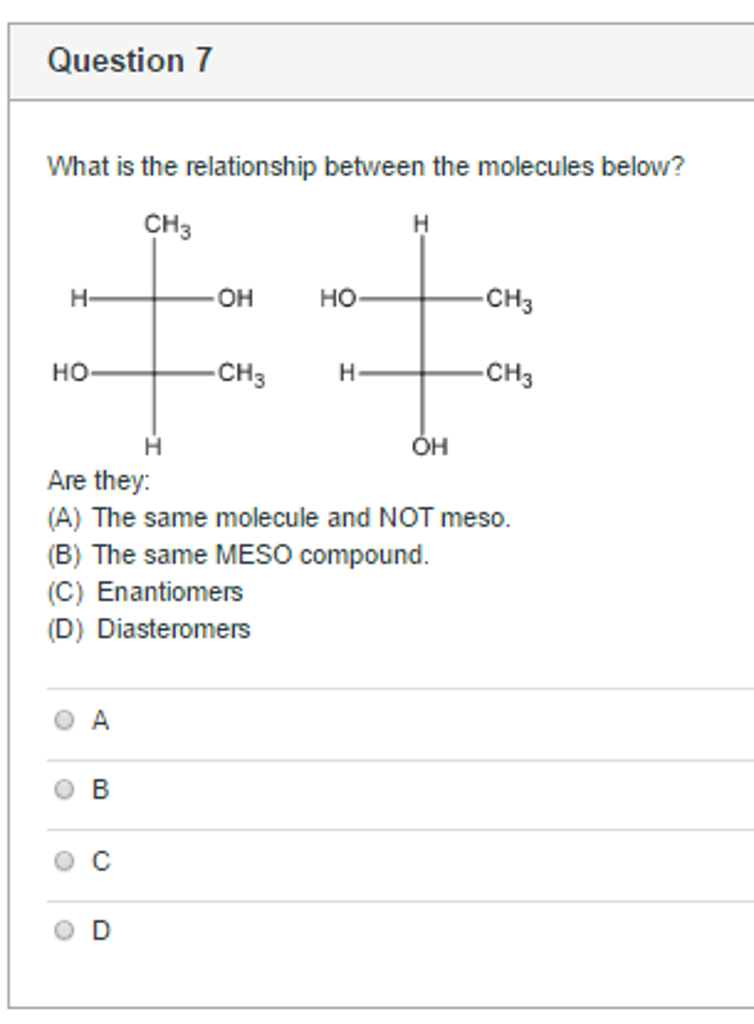This screenshot has height=1024, width=754.
Task: Select radio button C
Action: [x=62, y=859]
